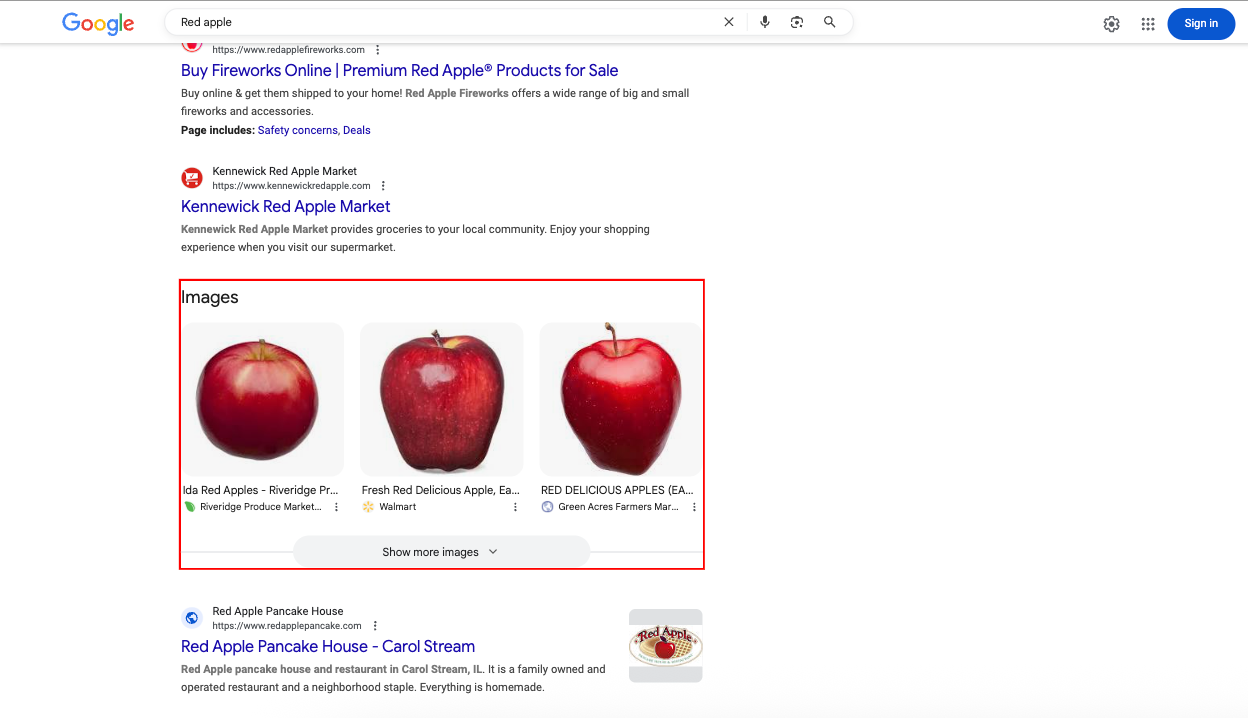Open more options for Walmart image
The image size is (1248, 718).
point(515,507)
